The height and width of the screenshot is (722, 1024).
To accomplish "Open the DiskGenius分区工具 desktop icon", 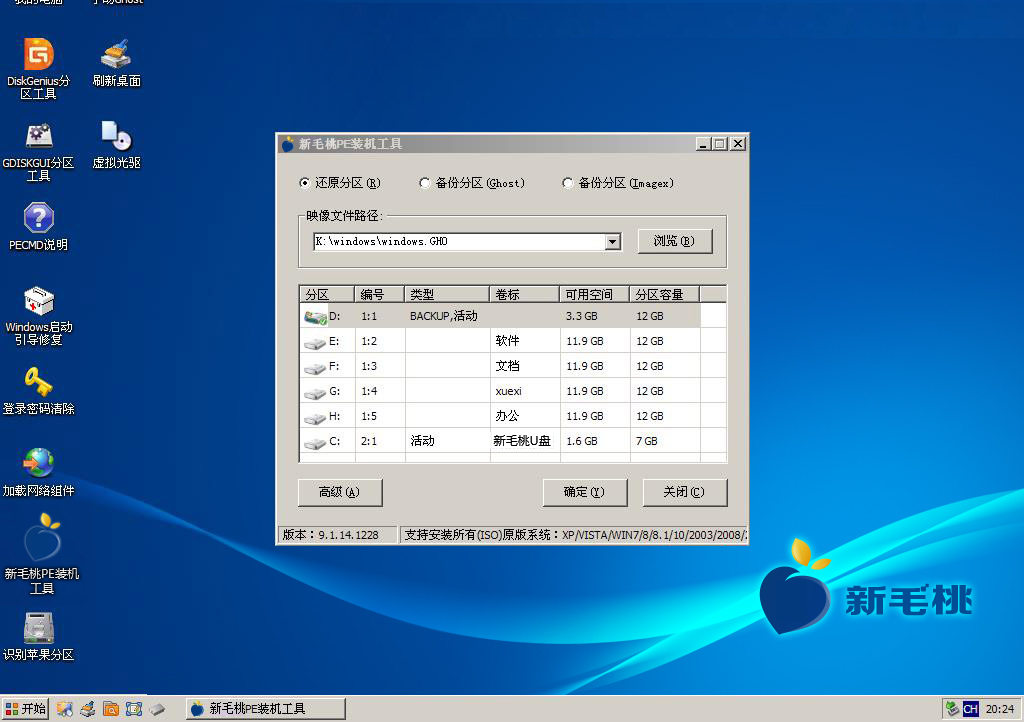I will [x=39, y=68].
